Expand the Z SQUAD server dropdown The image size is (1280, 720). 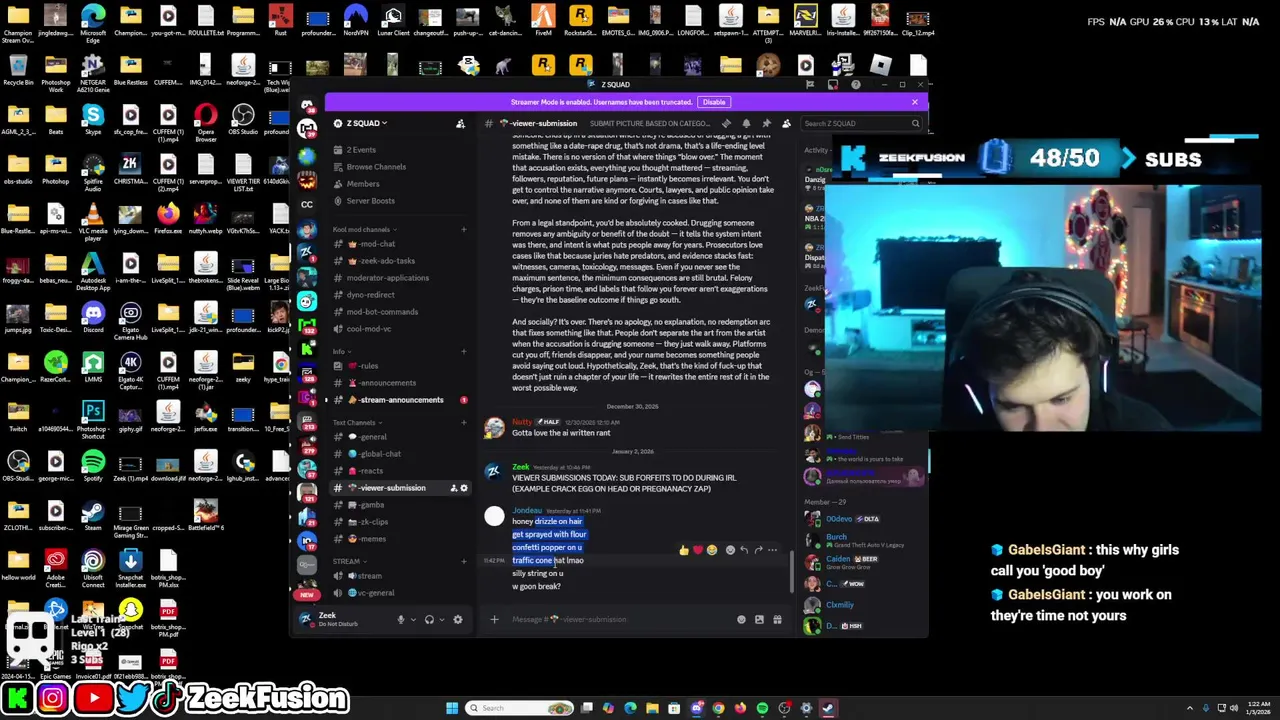coord(366,123)
